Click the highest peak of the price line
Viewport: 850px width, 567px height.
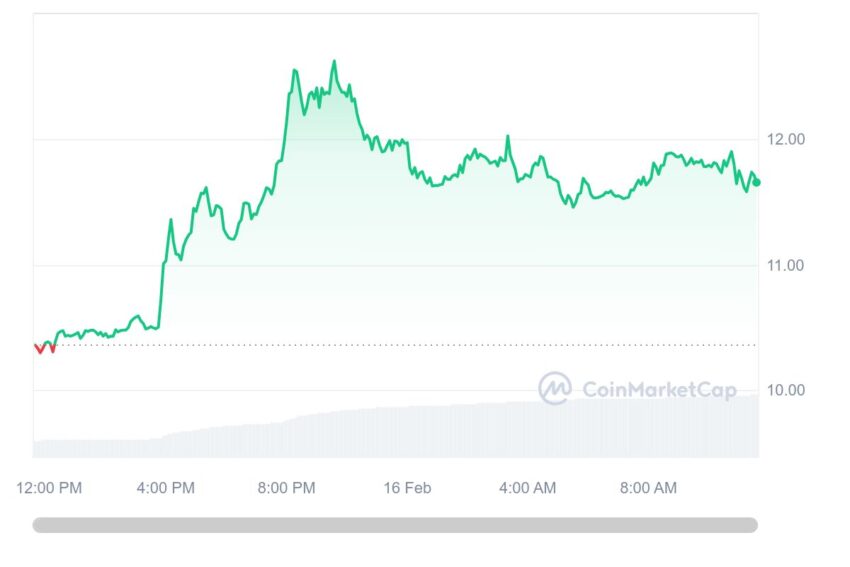point(334,61)
